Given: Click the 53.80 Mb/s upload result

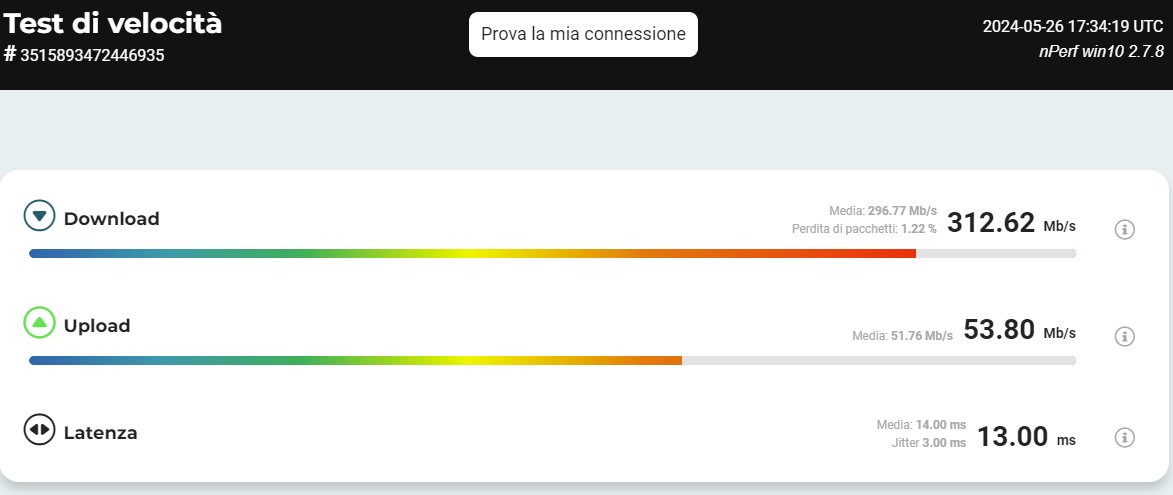Looking at the screenshot, I should coord(1019,330).
